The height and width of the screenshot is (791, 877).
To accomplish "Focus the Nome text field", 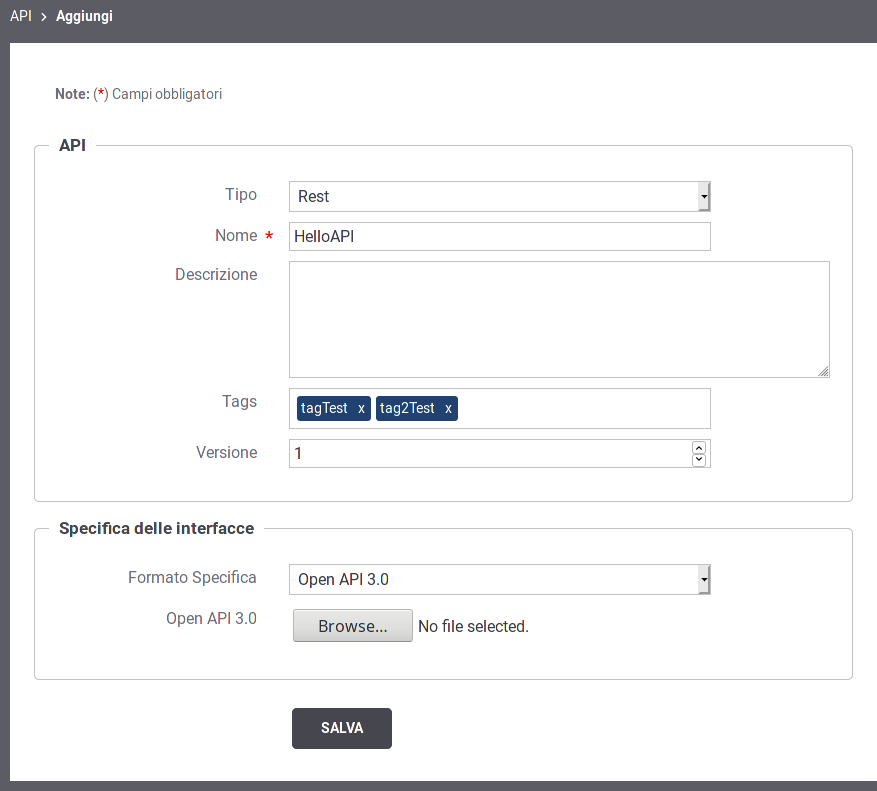I will 499,237.
